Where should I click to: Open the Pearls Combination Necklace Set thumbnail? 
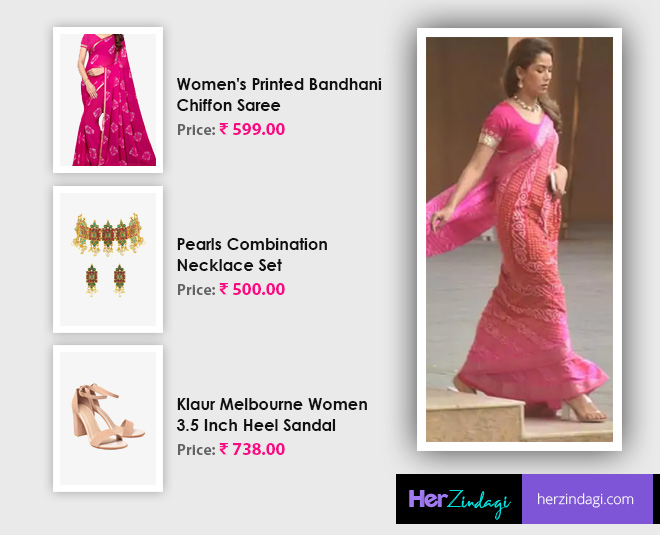pyautogui.click(x=108, y=259)
